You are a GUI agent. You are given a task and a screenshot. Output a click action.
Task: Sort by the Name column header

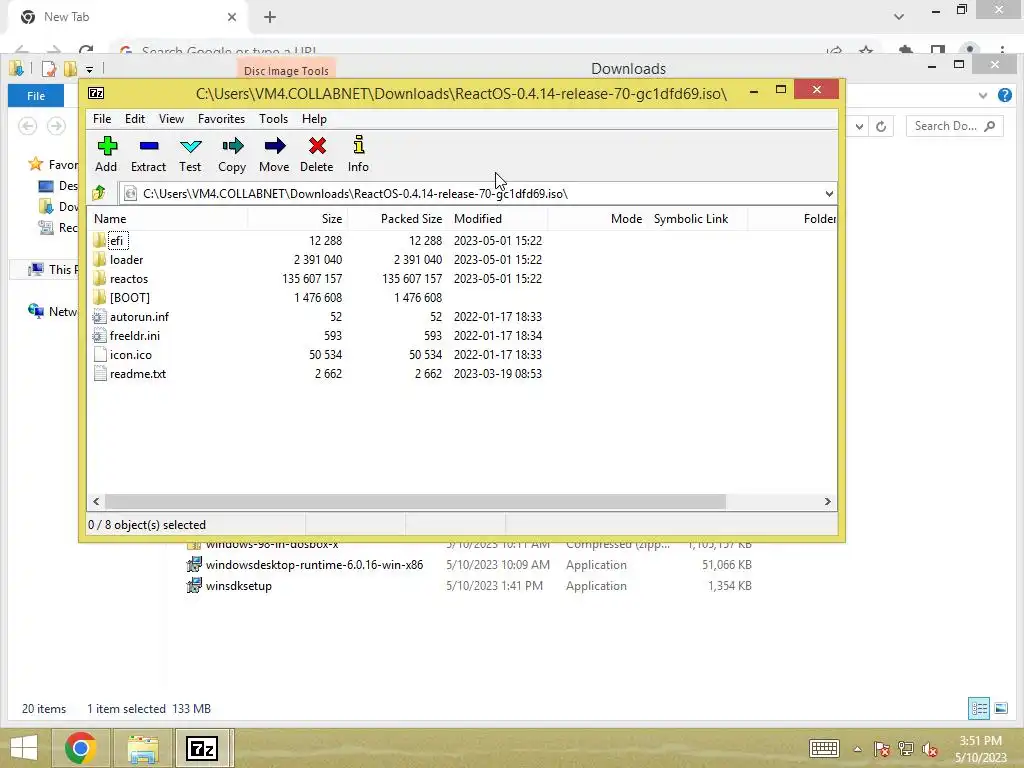click(x=168, y=219)
